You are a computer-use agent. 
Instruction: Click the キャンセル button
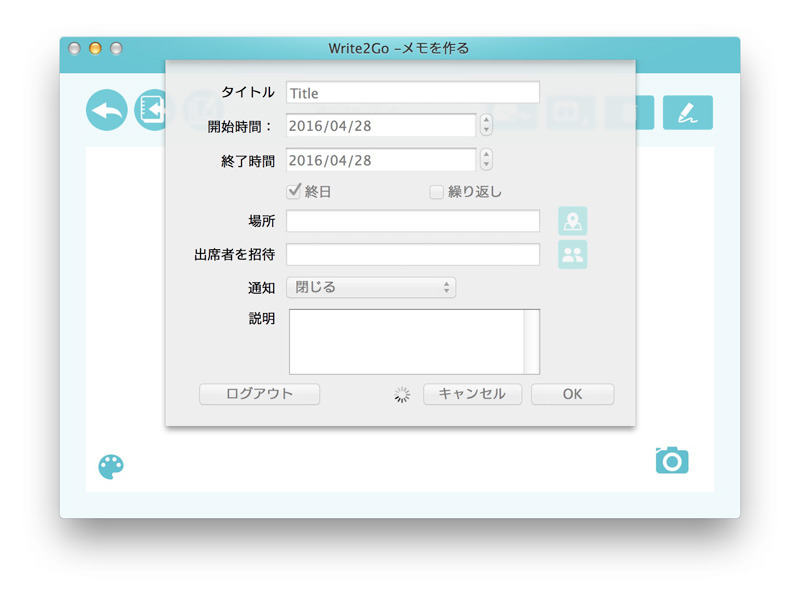472,394
